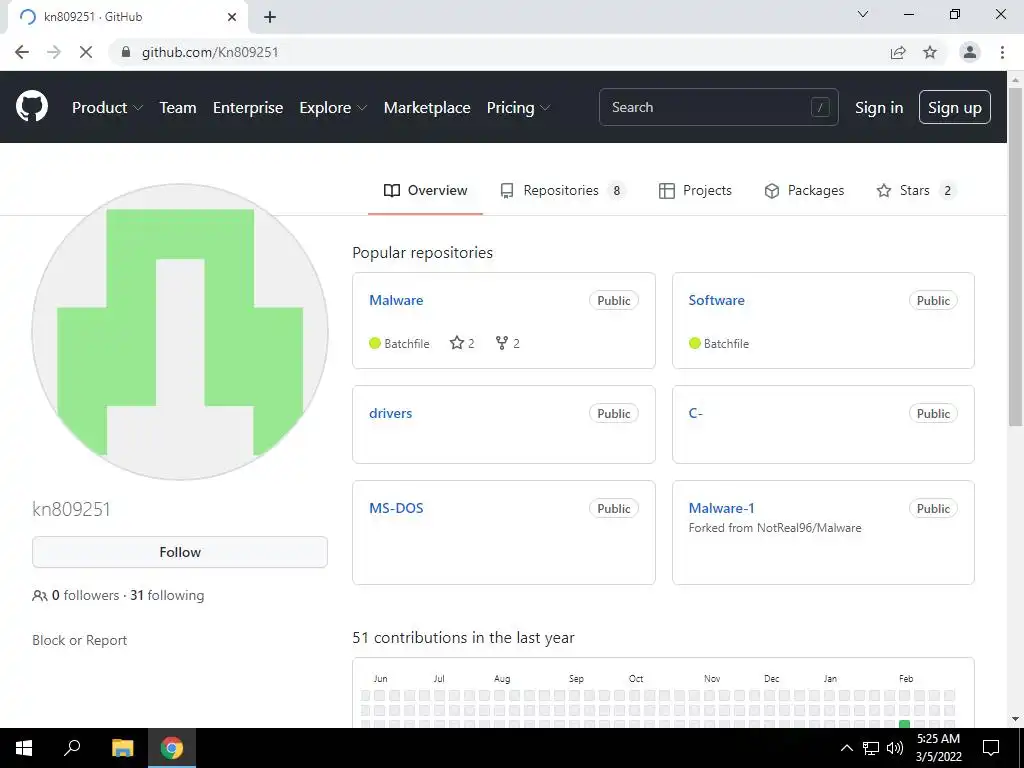
Task: Click the browser address bar URL
Action: click(210, 52)
